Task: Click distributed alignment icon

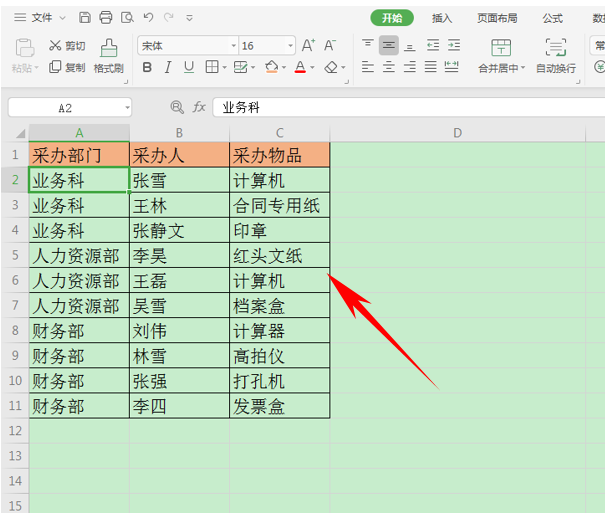Action: coord(451,67)
